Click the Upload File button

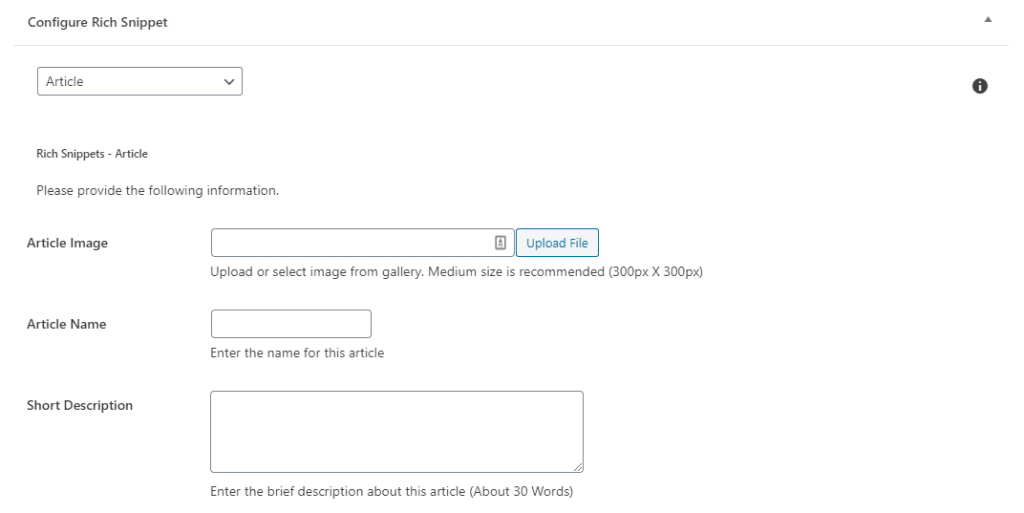(557, 243)
